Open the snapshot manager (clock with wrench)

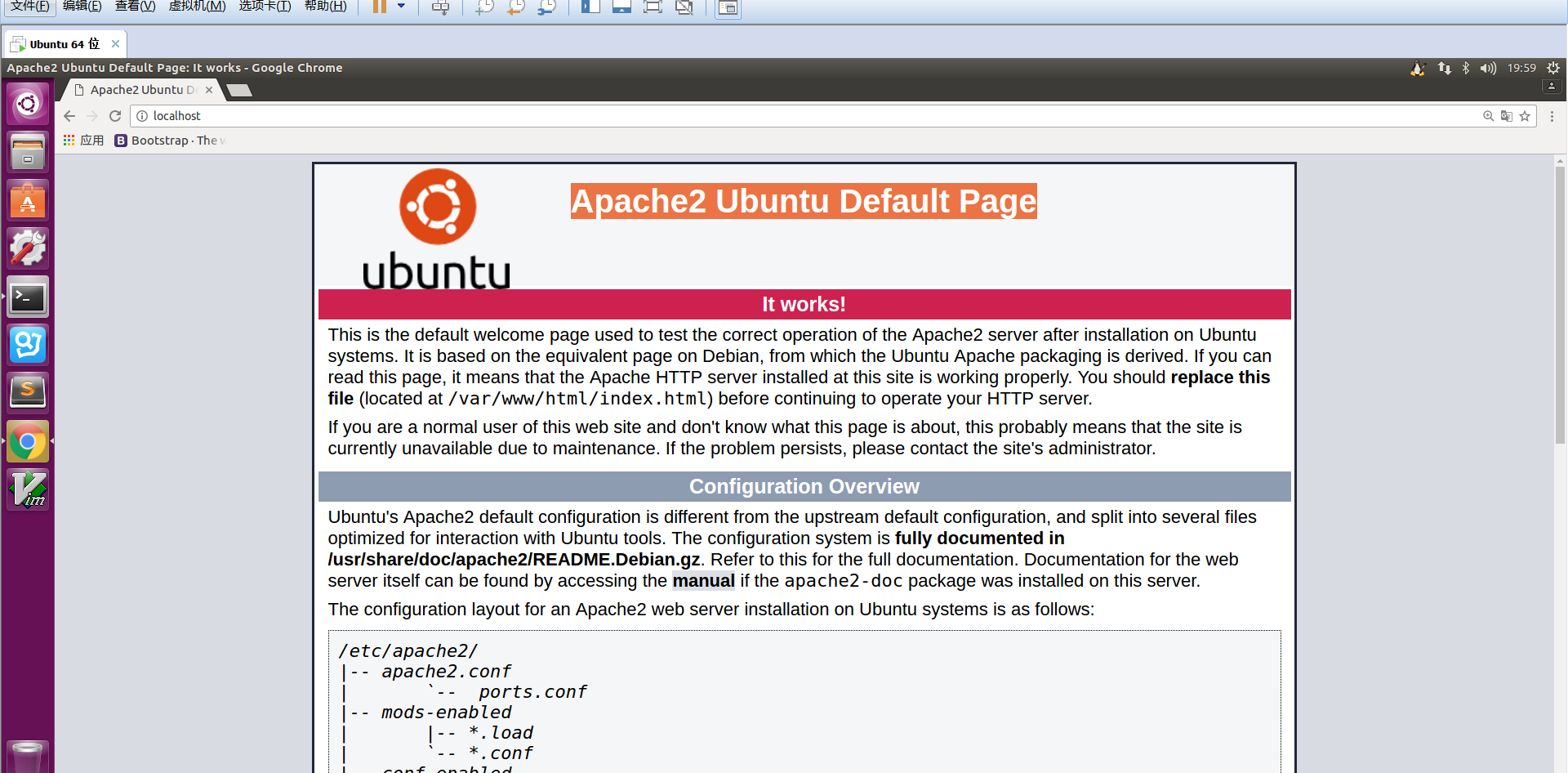[547, 7]
